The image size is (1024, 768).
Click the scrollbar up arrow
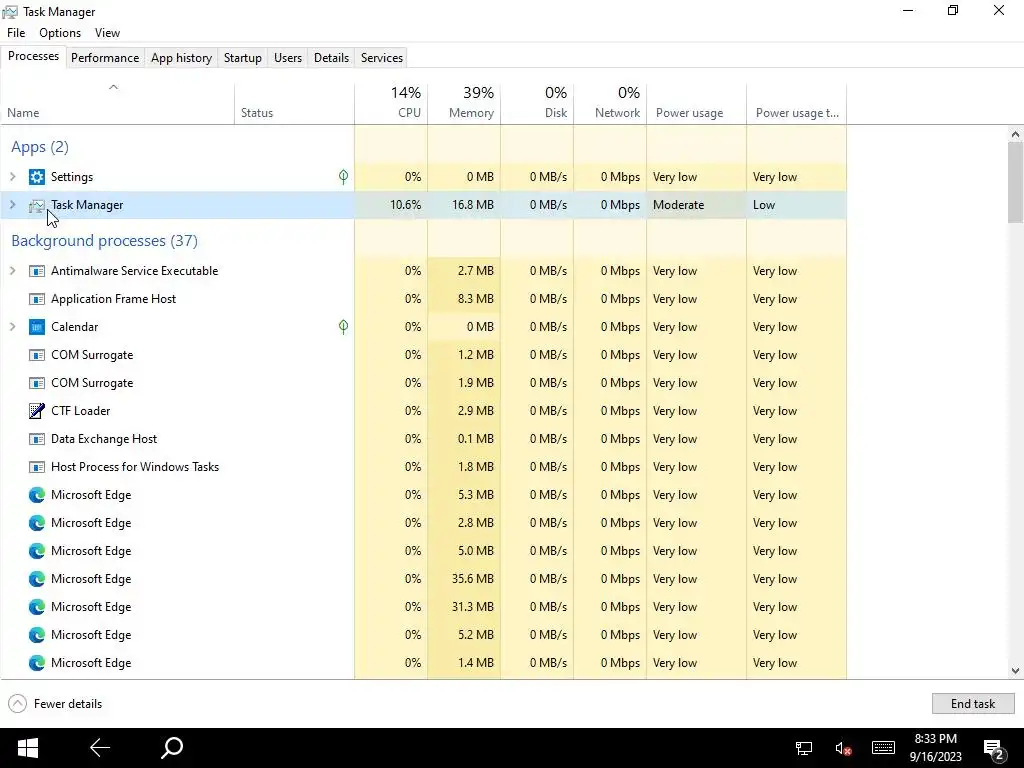1015,134
